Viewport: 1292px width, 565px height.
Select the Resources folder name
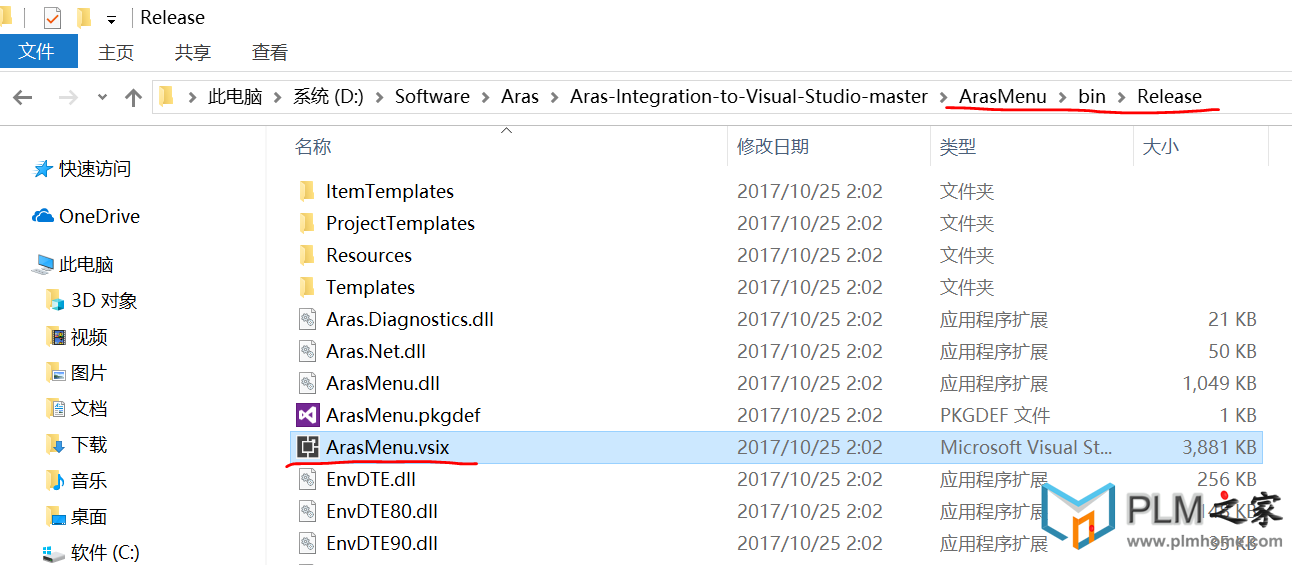click(x=369, y=255)
